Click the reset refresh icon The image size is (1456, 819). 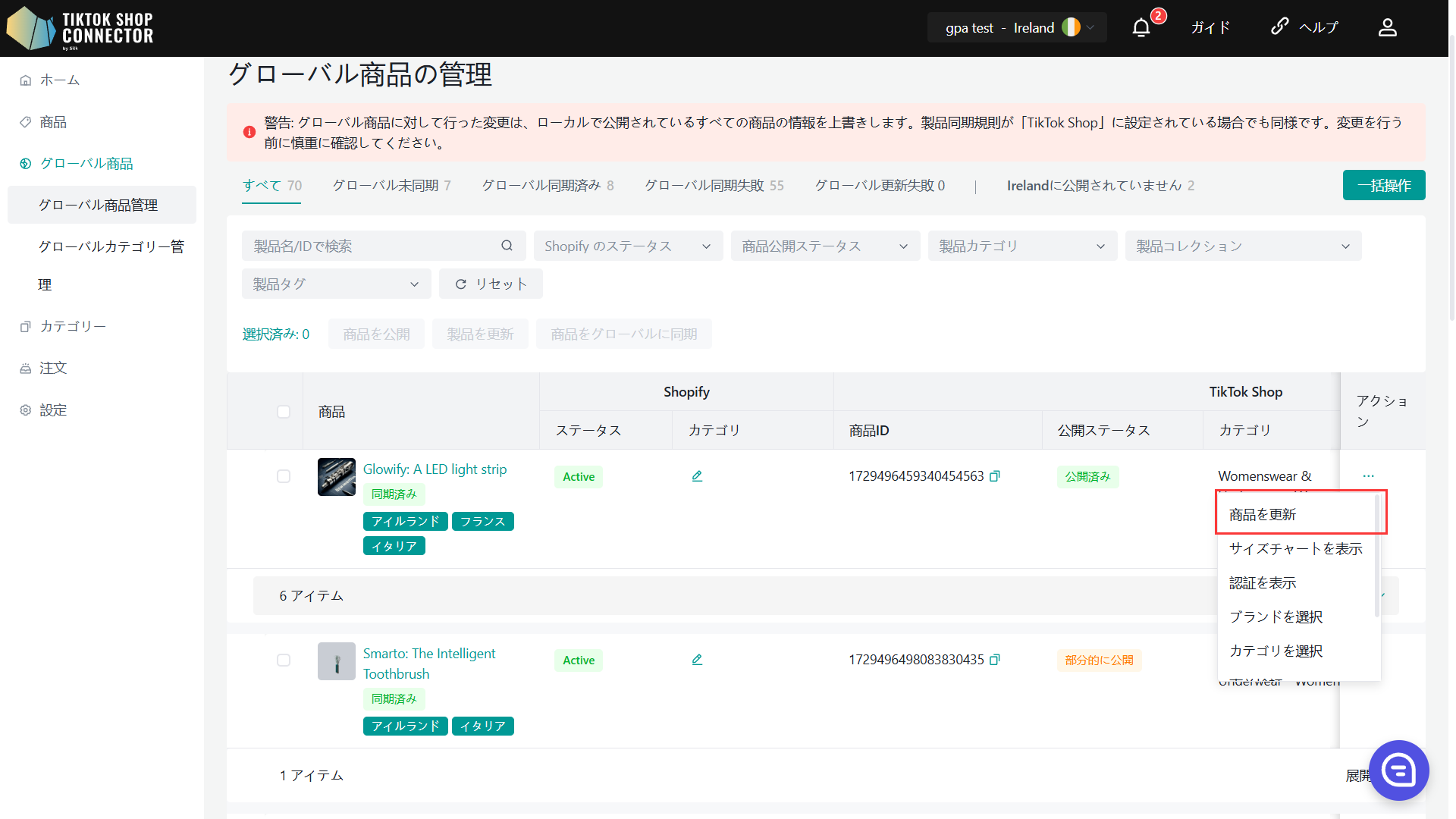[460, 284]
